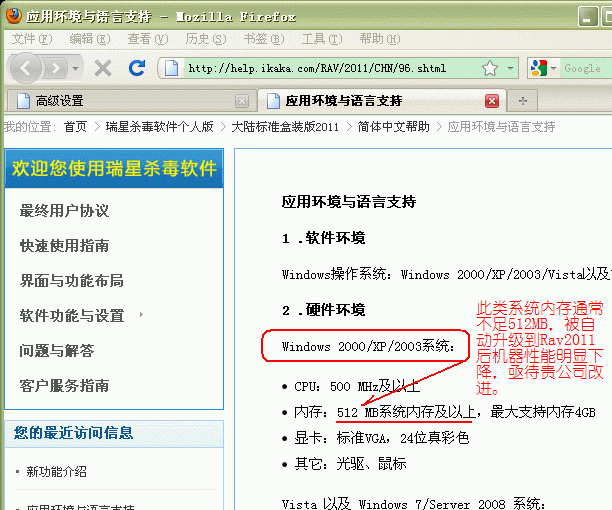Open the 书签 menu

(264, 39)
